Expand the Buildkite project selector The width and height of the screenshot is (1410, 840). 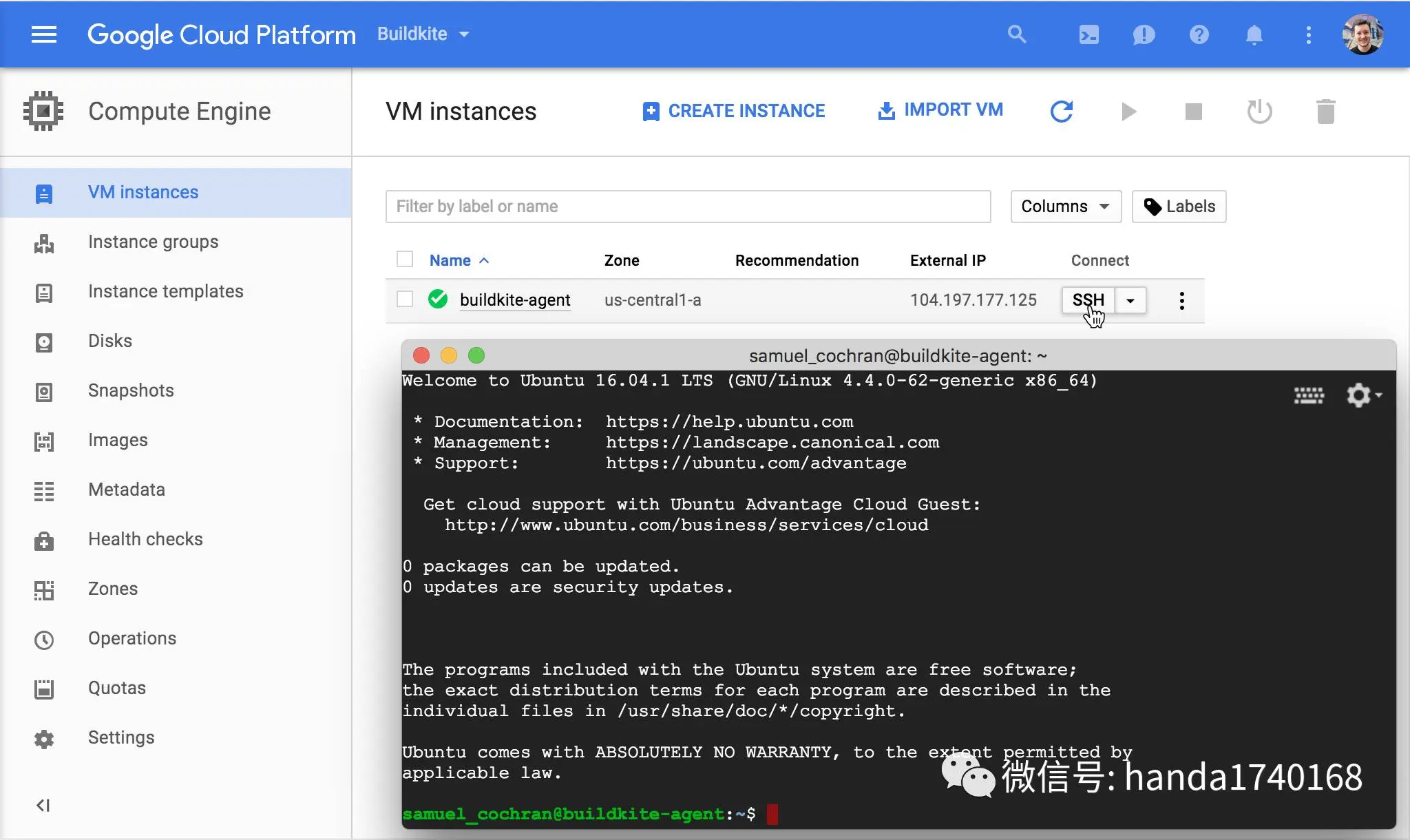tap(423, 34)
